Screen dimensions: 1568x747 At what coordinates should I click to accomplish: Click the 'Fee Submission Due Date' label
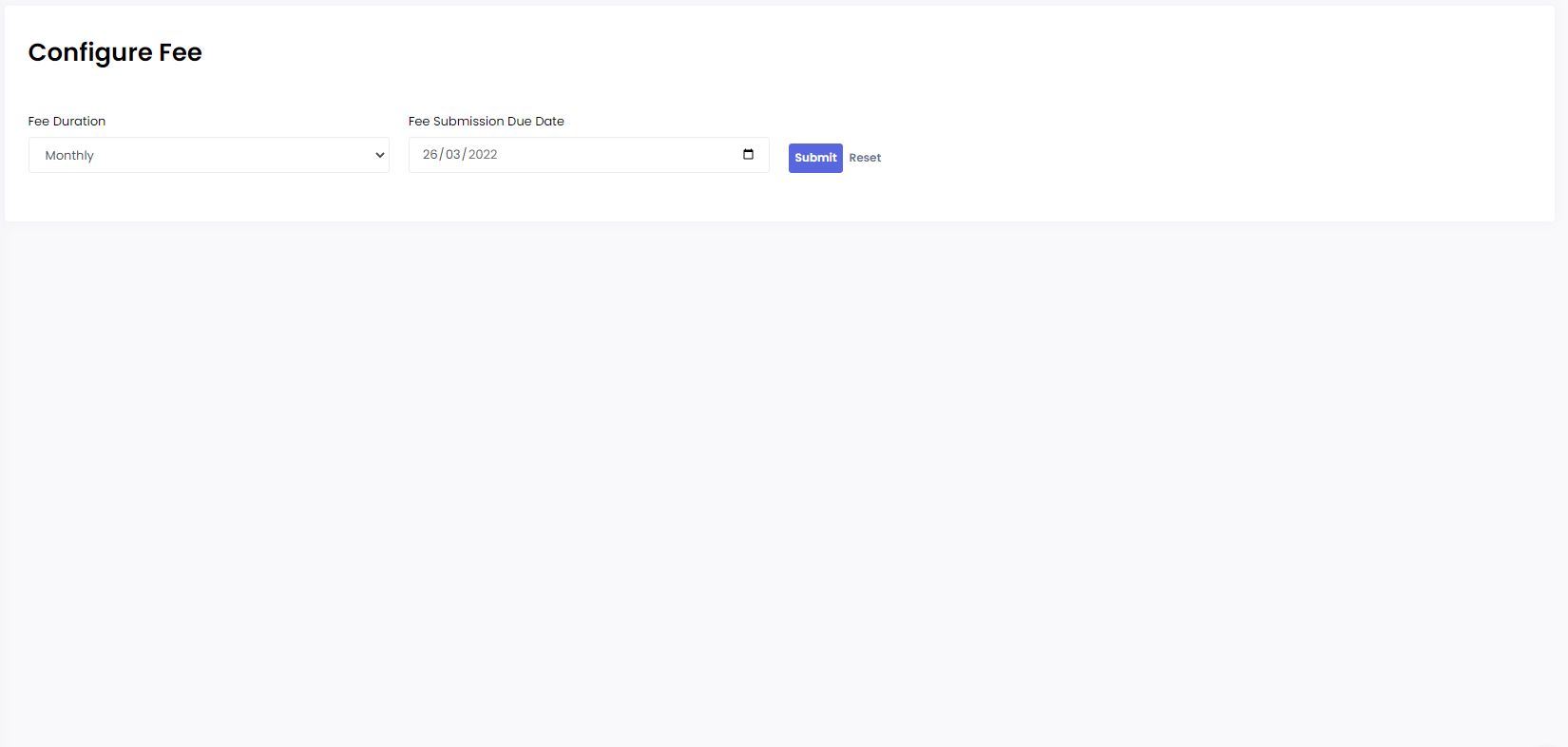(x=486, y=121)
